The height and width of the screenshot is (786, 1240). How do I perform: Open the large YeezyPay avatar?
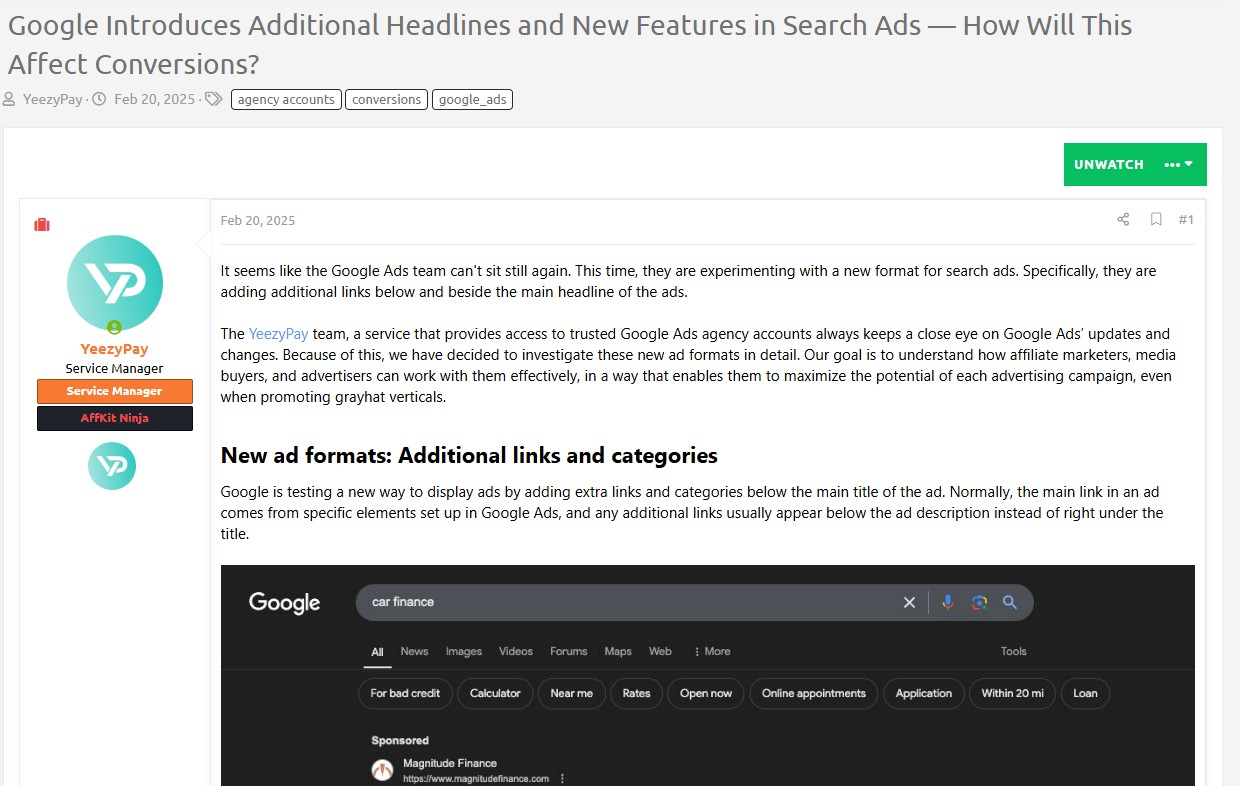coord(115,283)
